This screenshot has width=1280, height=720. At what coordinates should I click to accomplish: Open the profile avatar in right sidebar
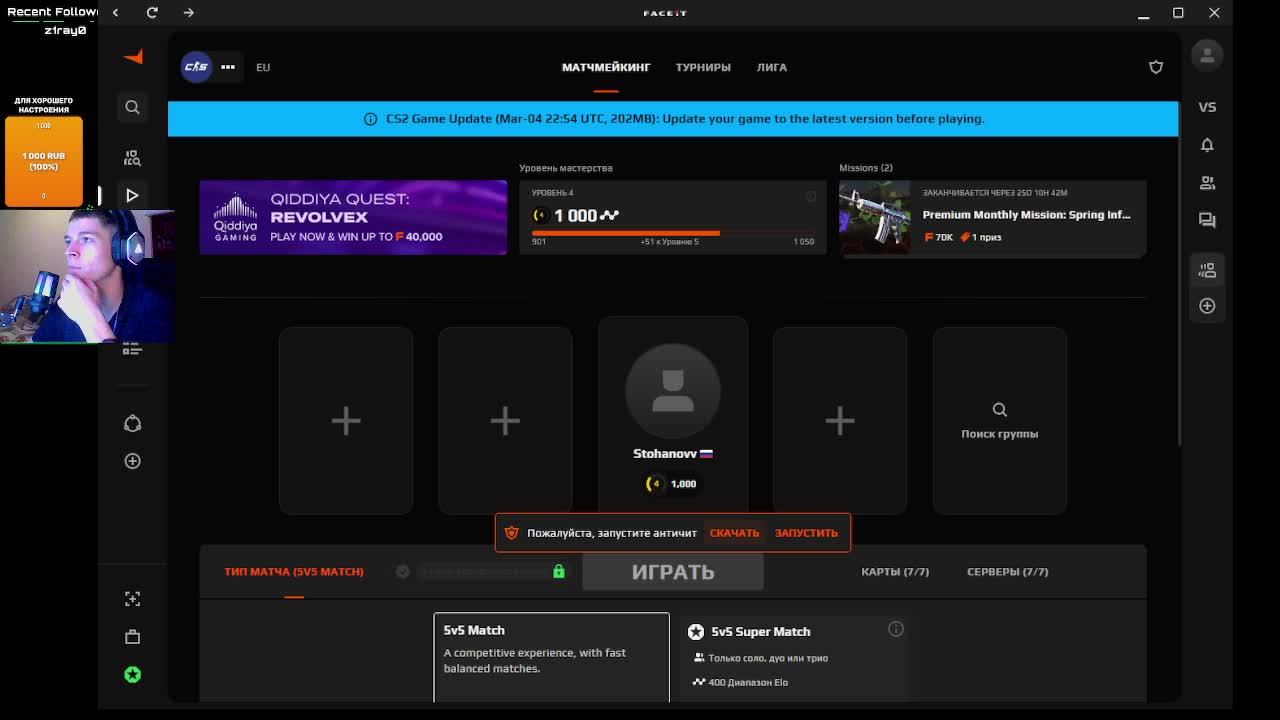(1207, 55)
